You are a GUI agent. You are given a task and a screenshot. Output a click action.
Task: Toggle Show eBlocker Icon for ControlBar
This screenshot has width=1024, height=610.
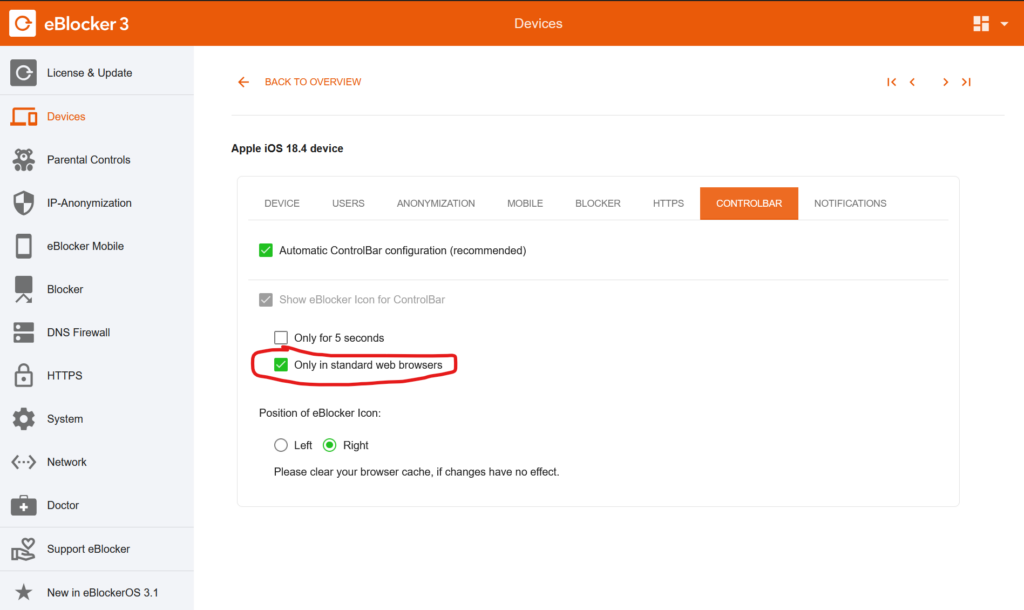tap(266, 300)
